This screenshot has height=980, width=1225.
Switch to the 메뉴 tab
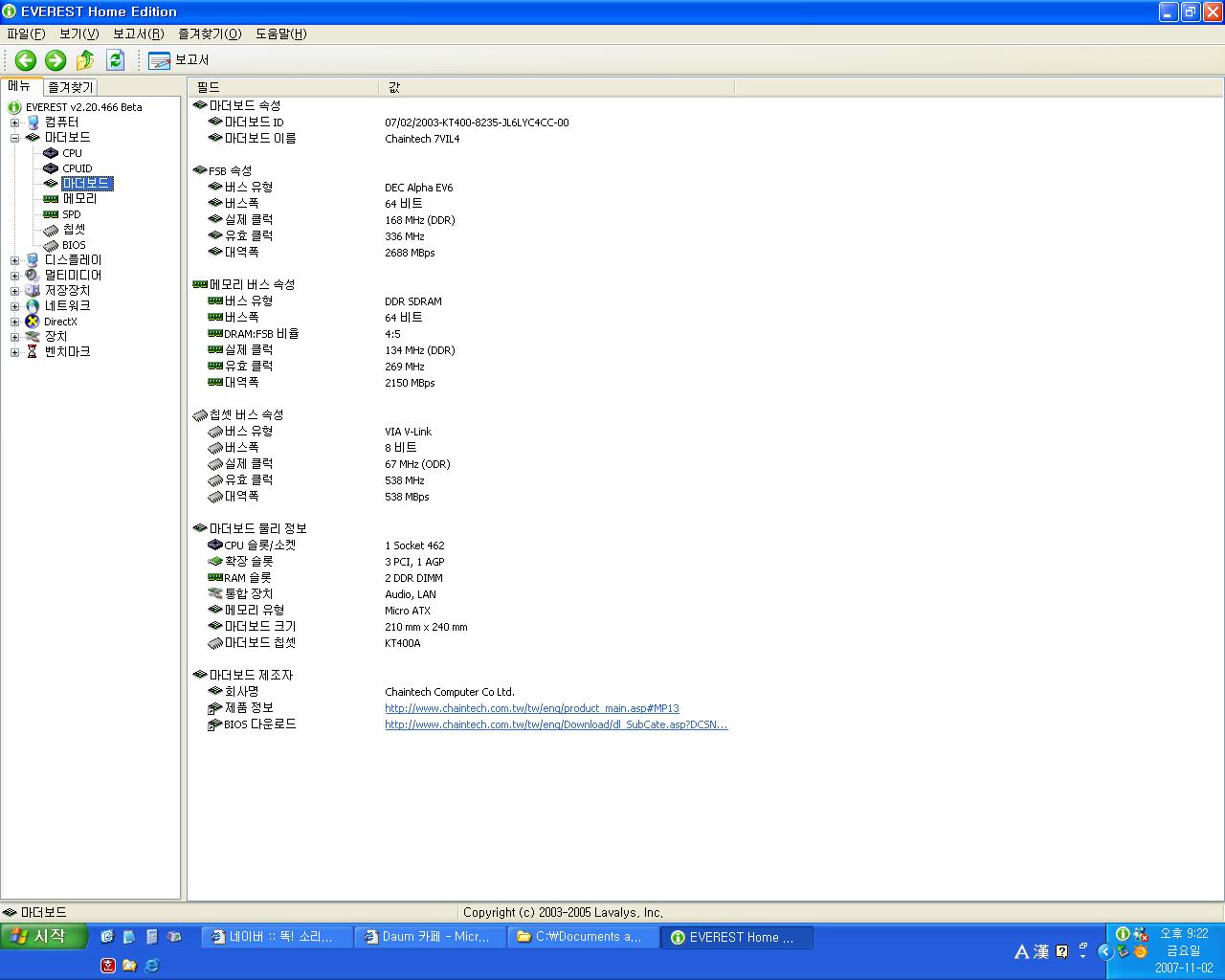point(20,86)
